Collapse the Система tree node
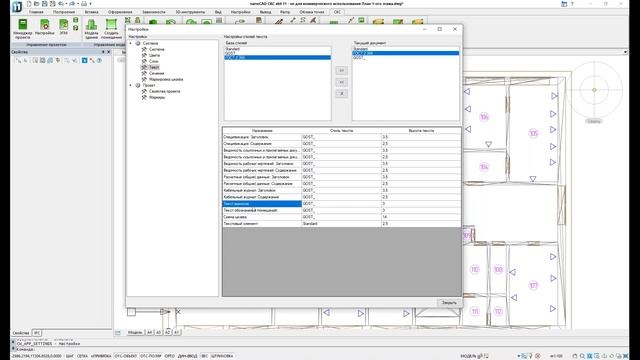640x360 pixels. pos(131,43)
